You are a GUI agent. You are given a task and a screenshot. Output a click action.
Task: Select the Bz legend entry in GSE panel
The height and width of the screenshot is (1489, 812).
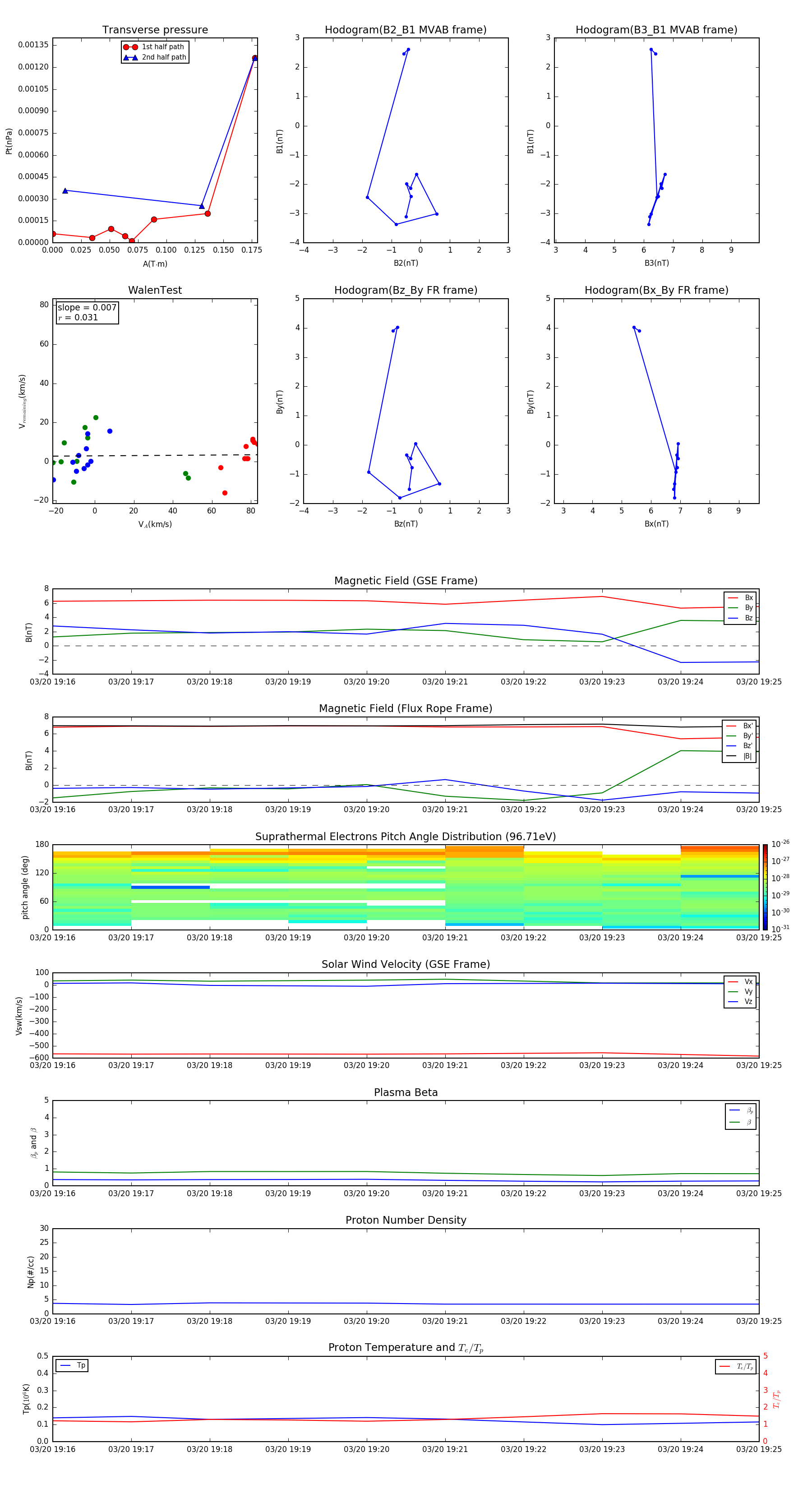740,619
